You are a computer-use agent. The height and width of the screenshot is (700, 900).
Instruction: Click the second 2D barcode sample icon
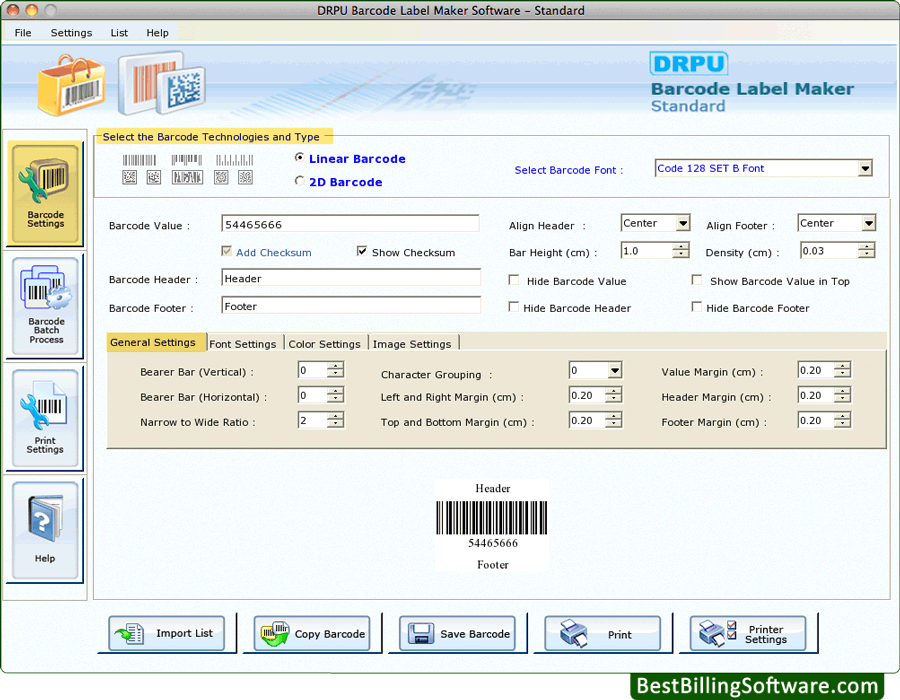(x=154, y=178)
